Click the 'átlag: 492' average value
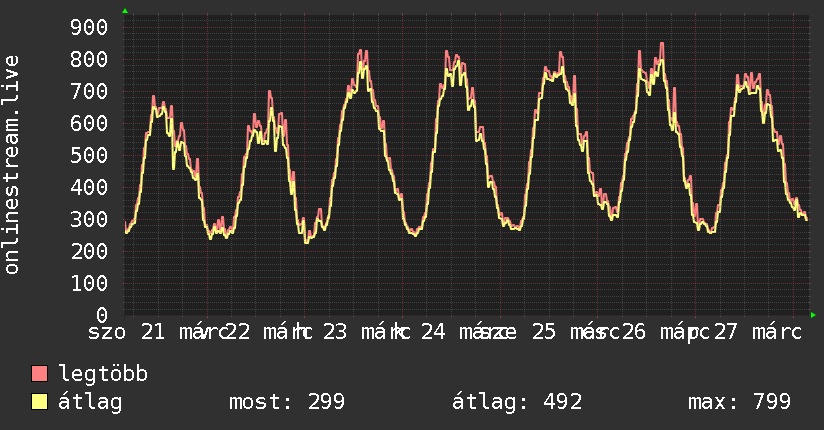824x430 pixels. pyautogui.click(x=517, y=402)
